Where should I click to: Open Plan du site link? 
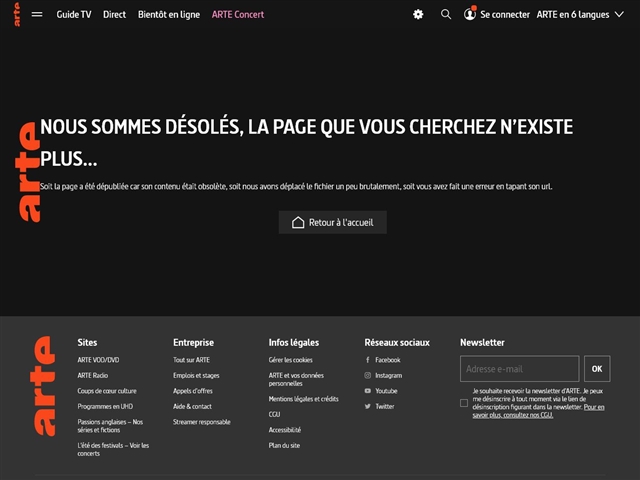[x=284, y=446]
